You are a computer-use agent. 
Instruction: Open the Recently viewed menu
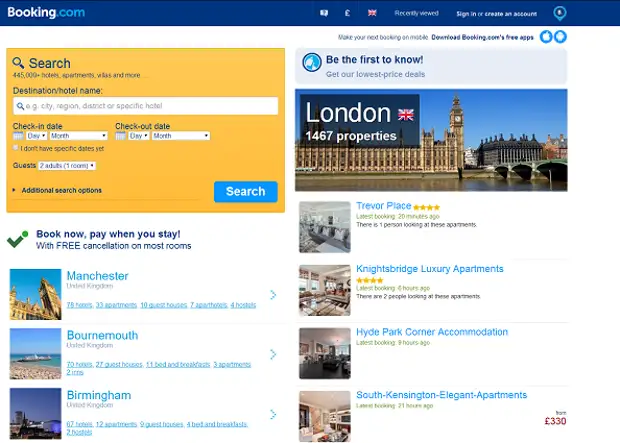tap(414, 13)
